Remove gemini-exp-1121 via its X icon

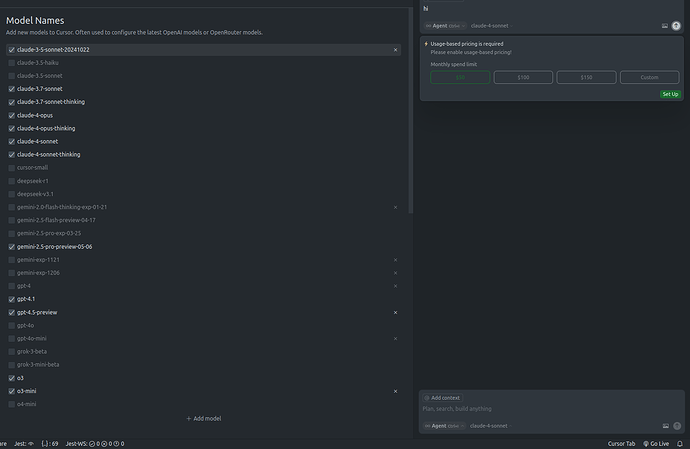click(x=395, y=260)
